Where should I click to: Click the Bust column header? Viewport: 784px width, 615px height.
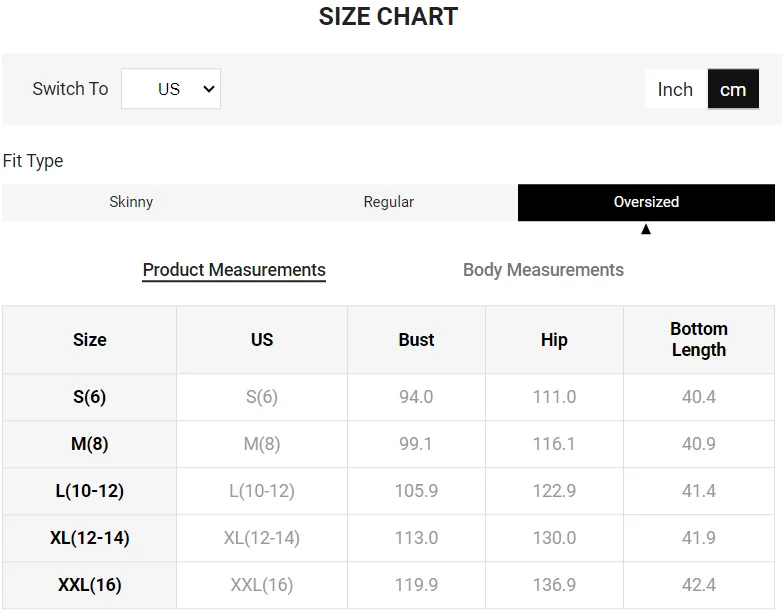click(416, 340)
